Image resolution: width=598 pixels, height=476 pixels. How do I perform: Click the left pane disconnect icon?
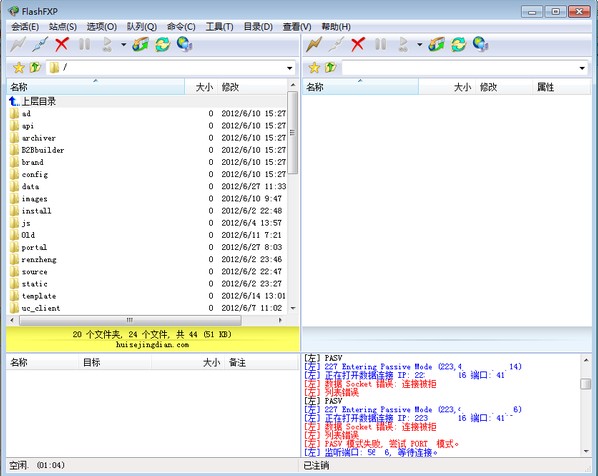point(40,45)
